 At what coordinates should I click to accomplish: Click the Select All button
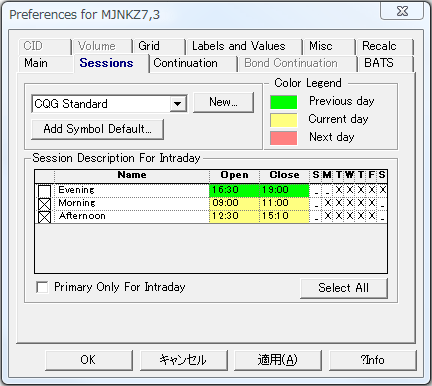(x=344, y=288)
